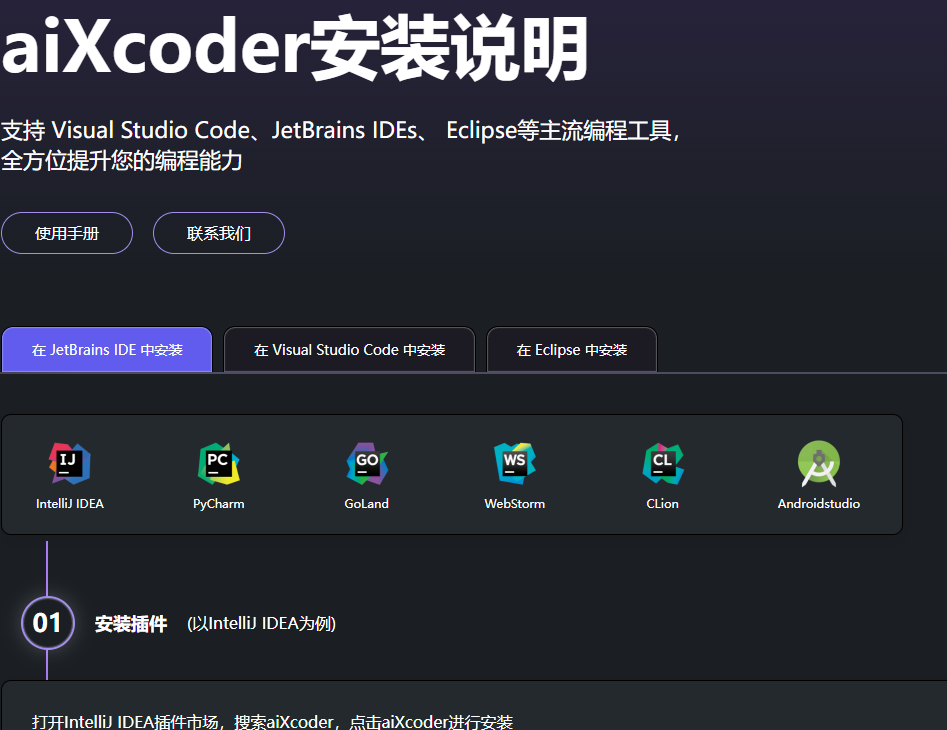This screenshot has width=947, height=730.
Task: Click the 联系我们 contact button
Action: [x=219, y=233]
